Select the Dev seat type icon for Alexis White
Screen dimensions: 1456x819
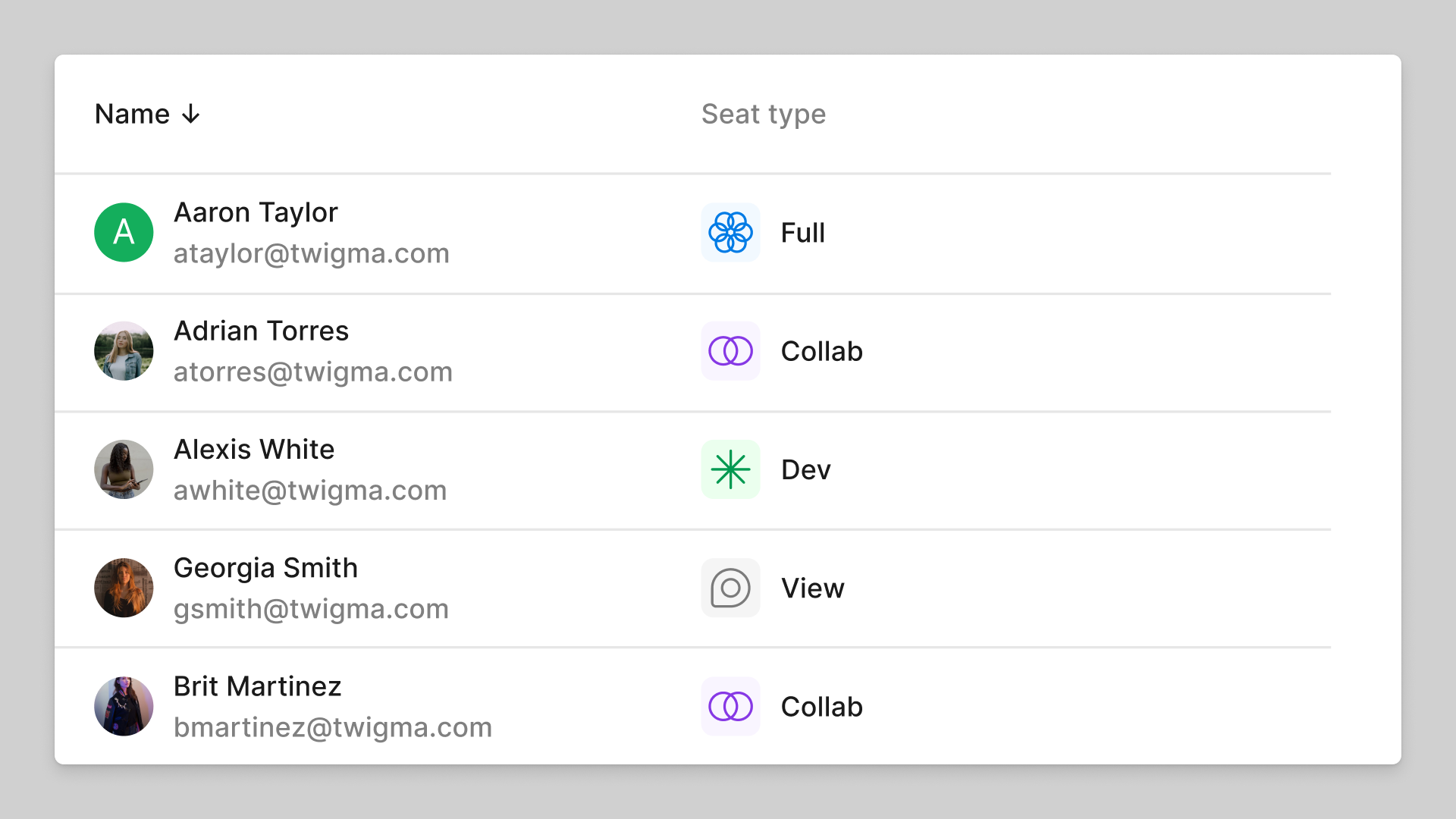pyautogui.click(x=731, y=469)
